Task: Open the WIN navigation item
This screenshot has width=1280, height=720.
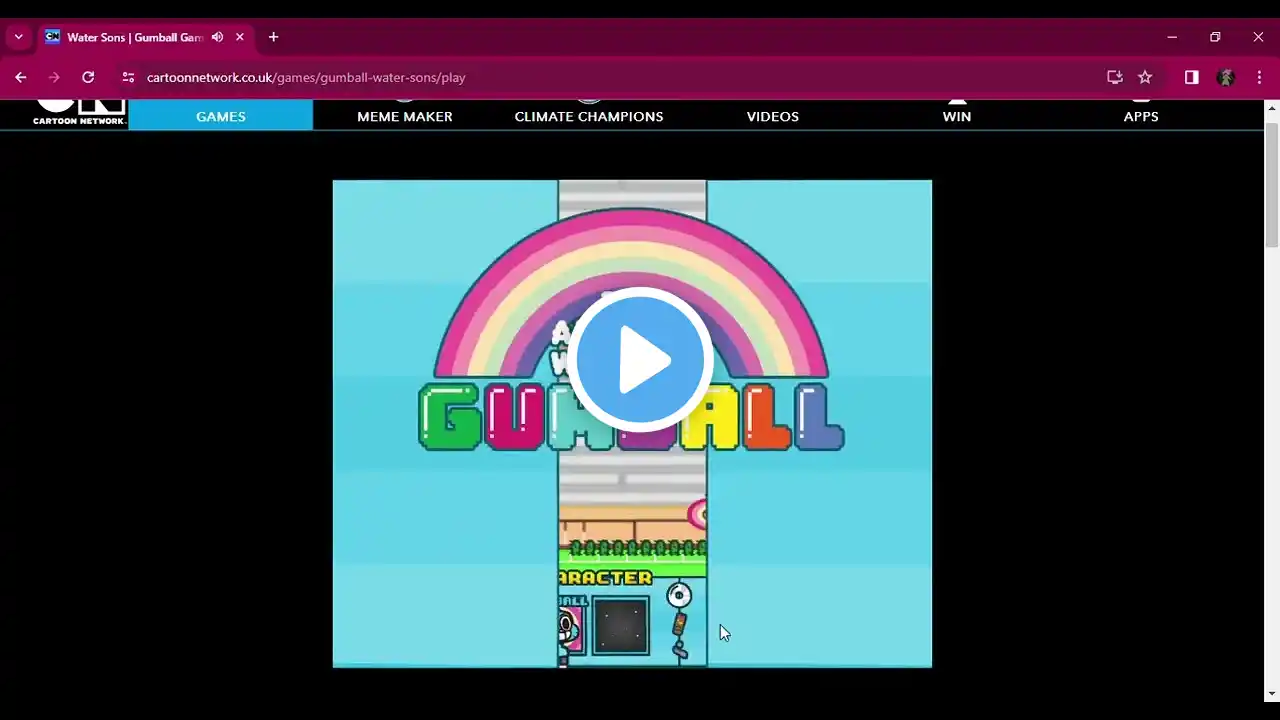Action: [957, 115]
